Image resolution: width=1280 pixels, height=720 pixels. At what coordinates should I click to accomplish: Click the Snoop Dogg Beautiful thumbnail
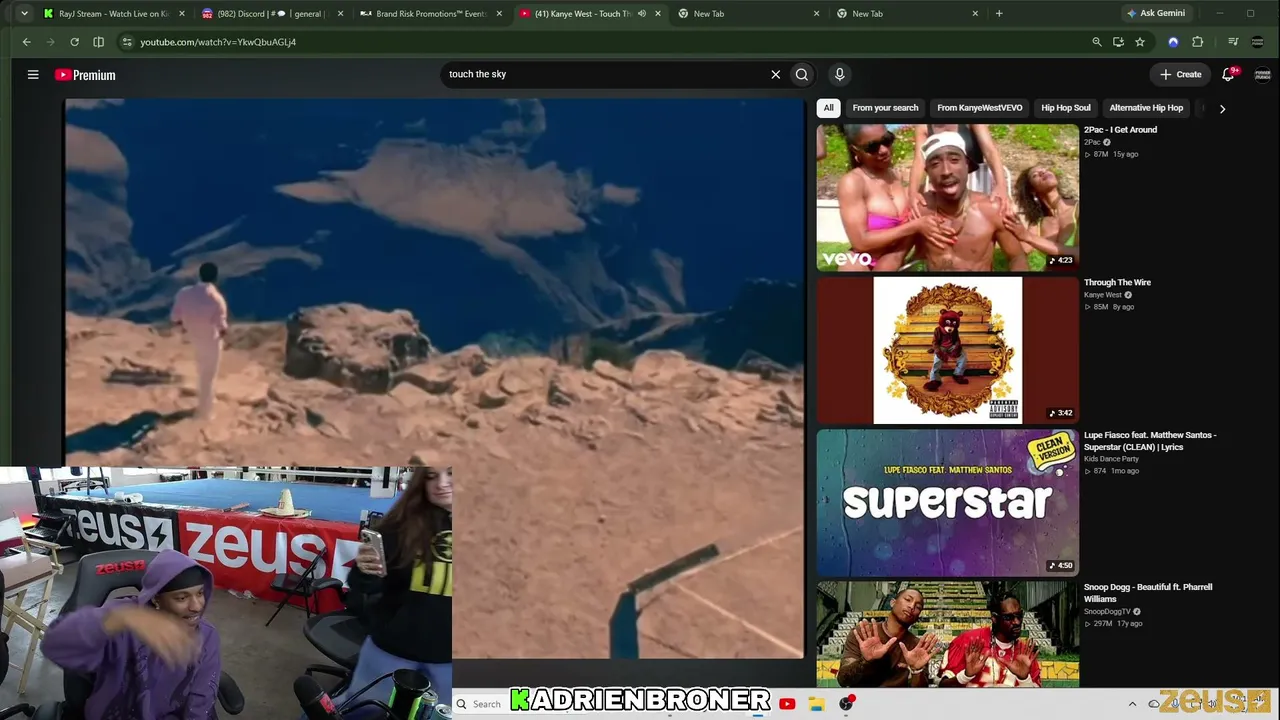tap(948, 635)
